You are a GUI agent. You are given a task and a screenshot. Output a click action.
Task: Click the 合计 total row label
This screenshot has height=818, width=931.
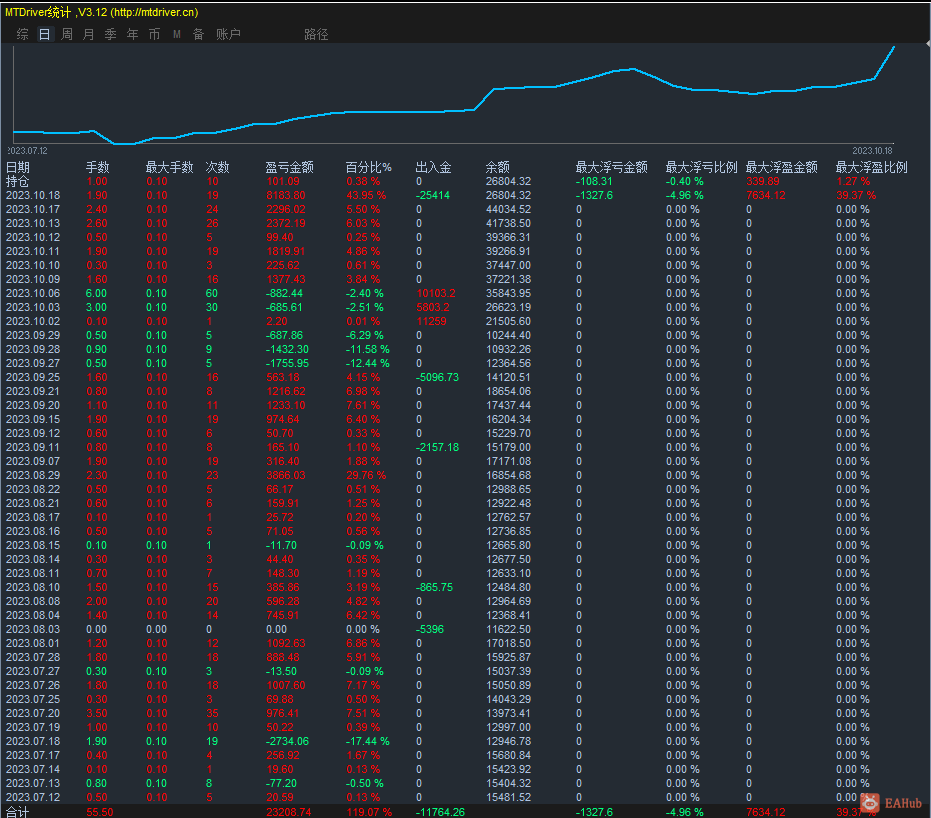(18, 812)
